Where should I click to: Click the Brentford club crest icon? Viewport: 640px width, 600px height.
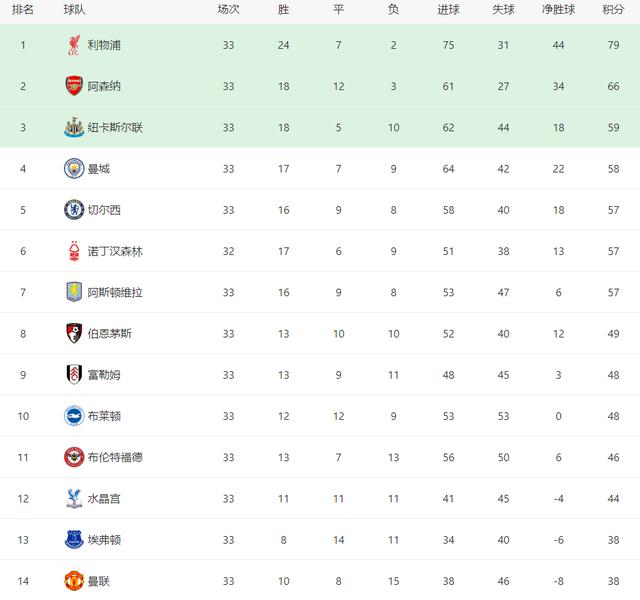pos(73,456)
